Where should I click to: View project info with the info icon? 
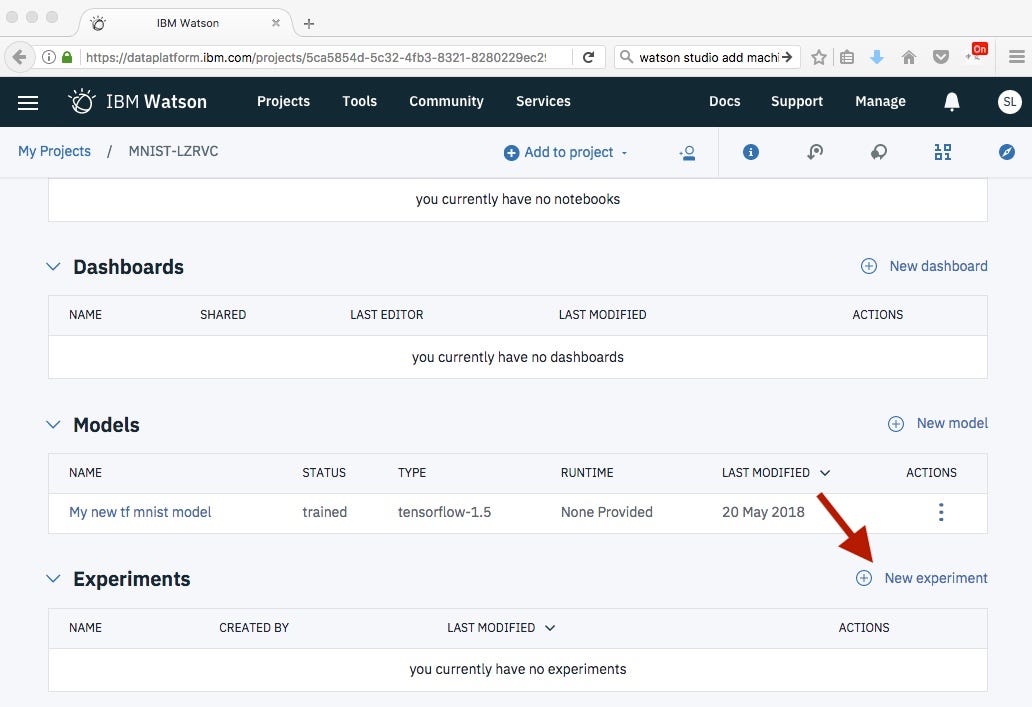pyautogui.click(x=751, y=152)
